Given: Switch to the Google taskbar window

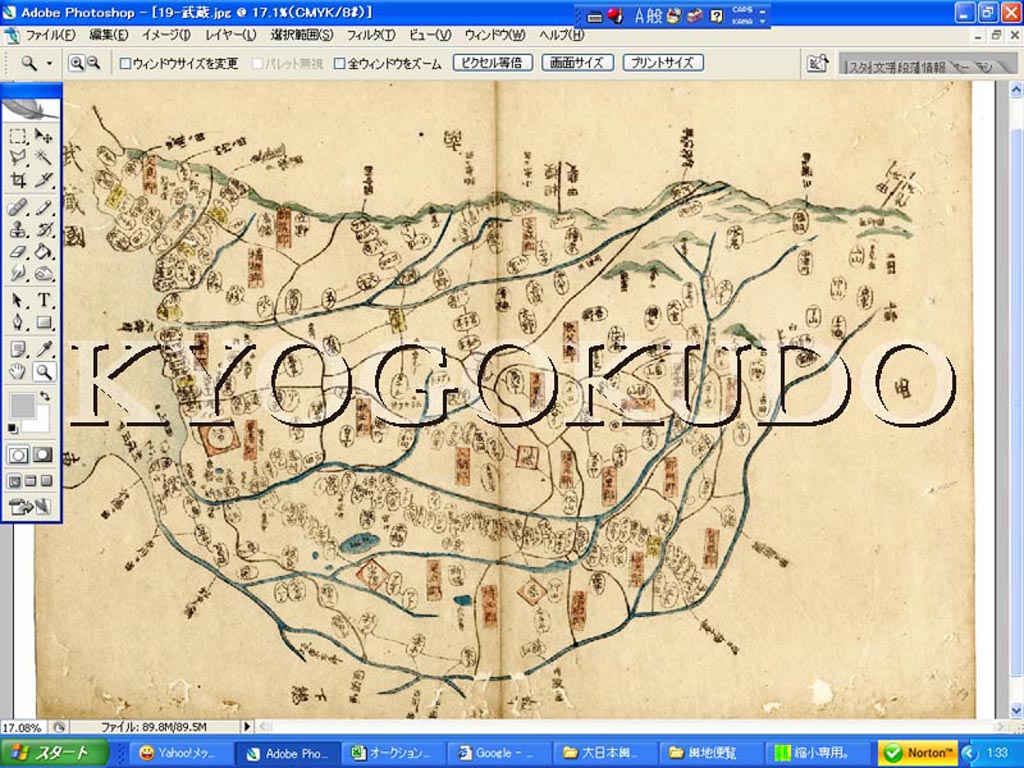Looking at the screenshot, I should 498,753.
